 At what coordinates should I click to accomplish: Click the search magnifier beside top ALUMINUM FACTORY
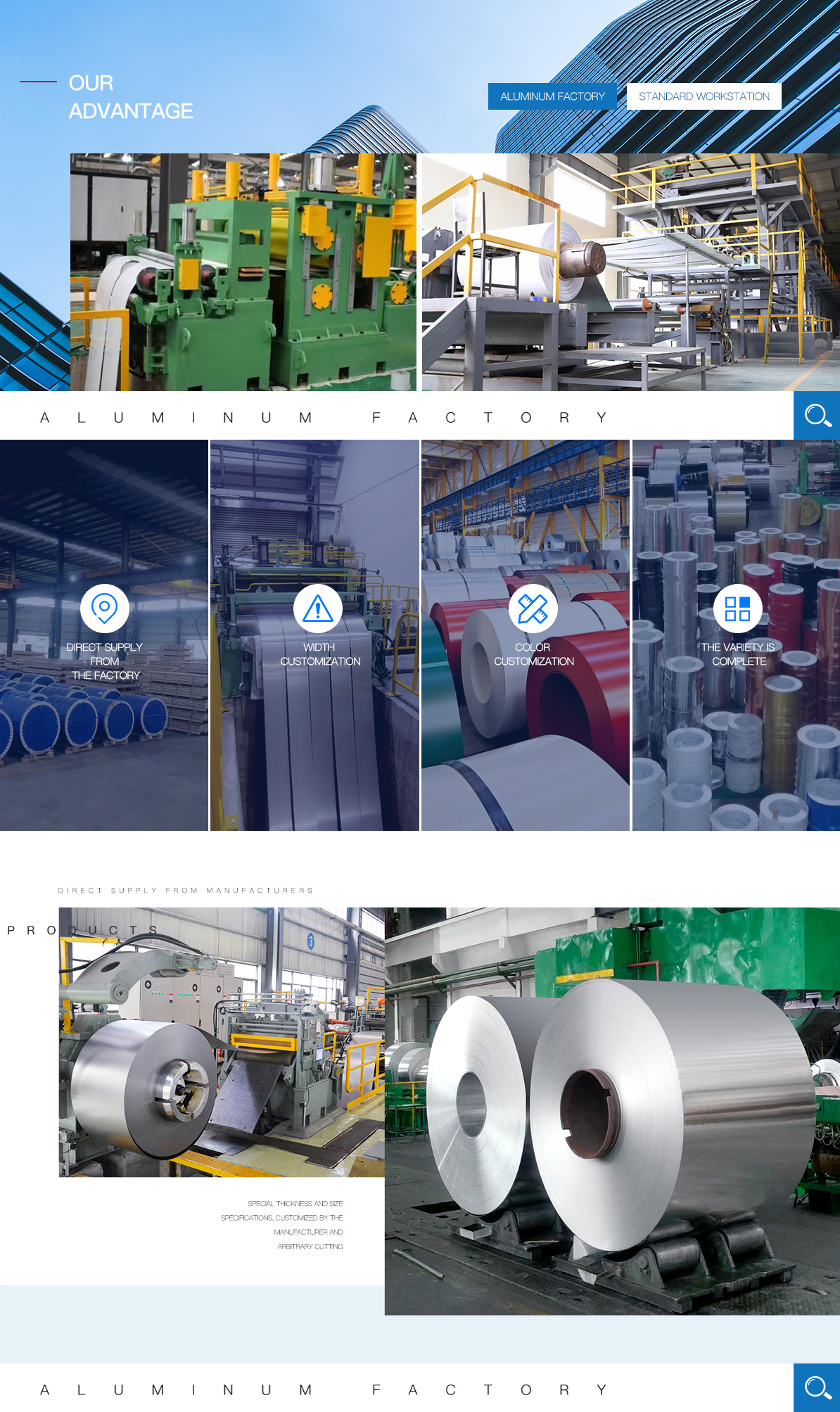[x=817, y=416]
